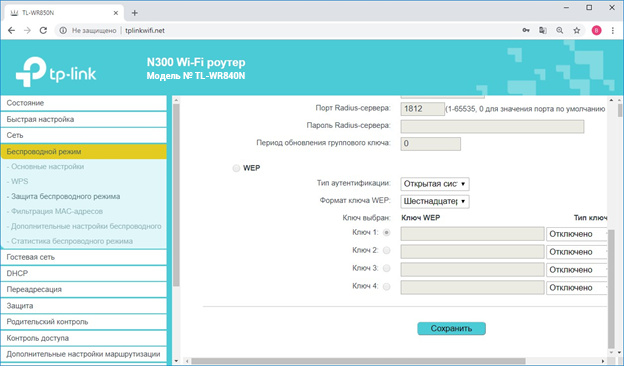Open key type dropdown for Ключ 1

pos(577,234)
